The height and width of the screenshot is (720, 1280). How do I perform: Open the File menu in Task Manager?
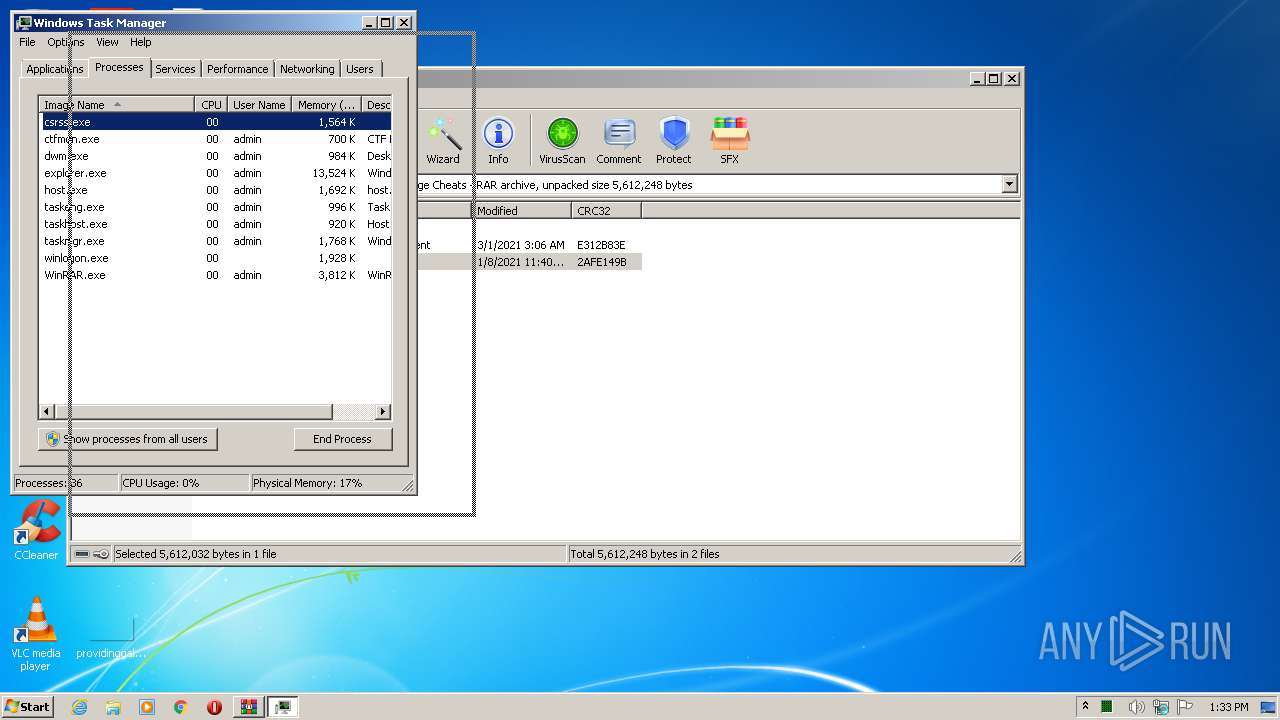click(x=27, y=42)
